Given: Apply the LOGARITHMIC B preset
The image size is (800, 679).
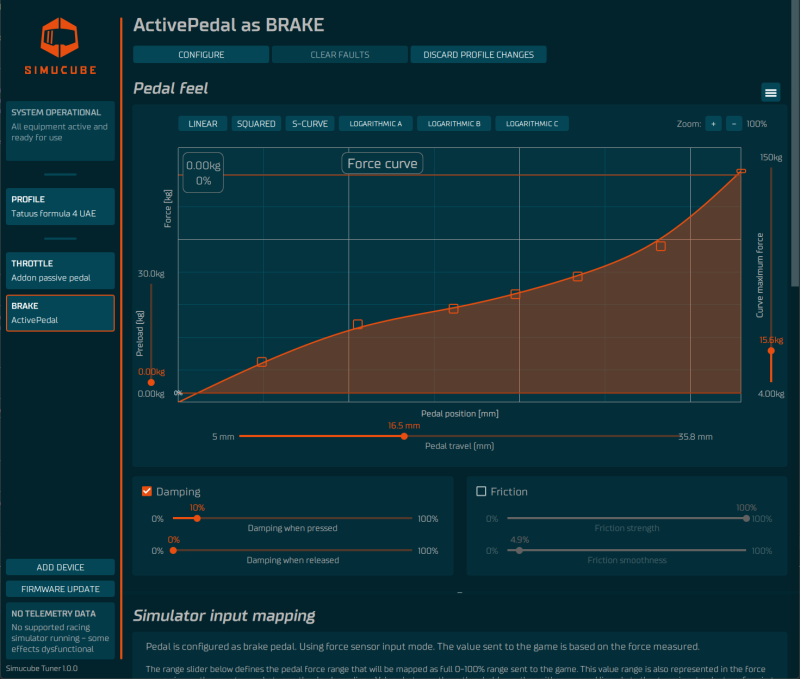Looking at the screenshot, I should [454, 124].
